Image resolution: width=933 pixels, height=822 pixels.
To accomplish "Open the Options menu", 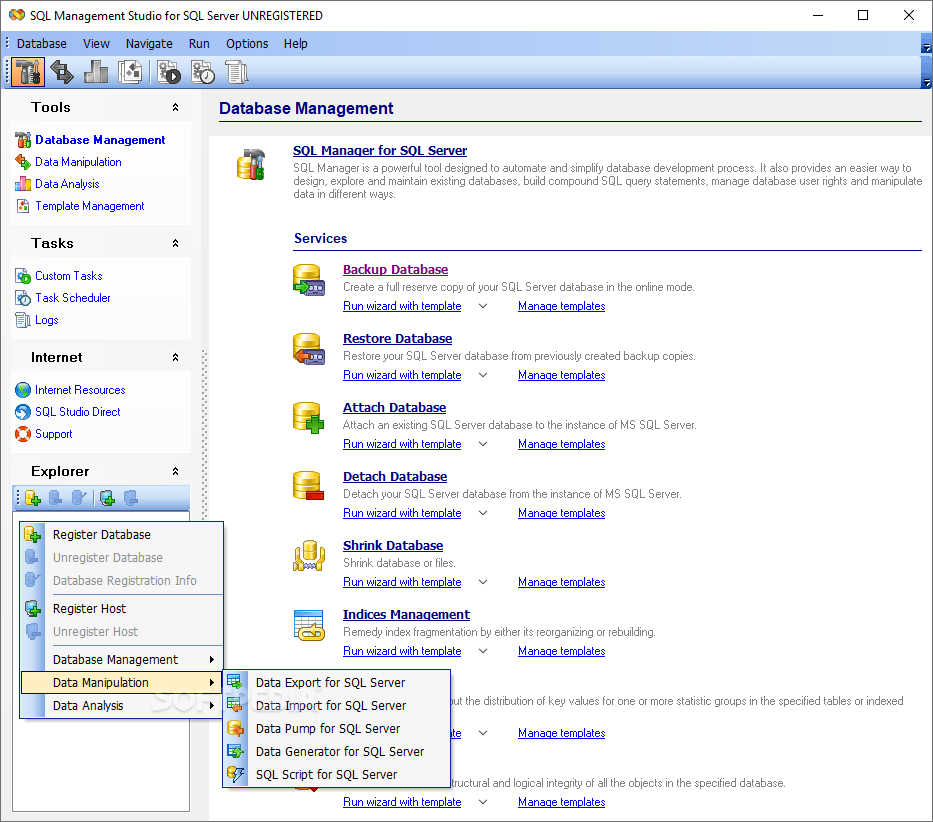I will pyautogui.click(x=246, y=43).
